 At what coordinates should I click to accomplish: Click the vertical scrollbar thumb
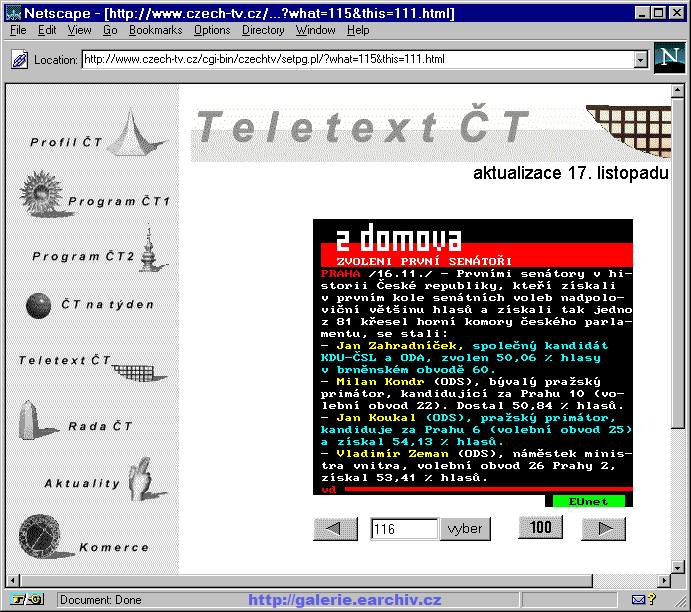click(x=678, y=263)
